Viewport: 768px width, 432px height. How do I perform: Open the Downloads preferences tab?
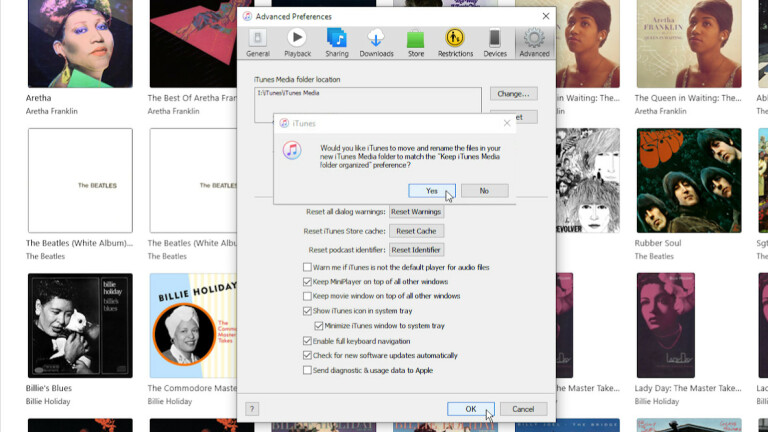tap(376, 43)
